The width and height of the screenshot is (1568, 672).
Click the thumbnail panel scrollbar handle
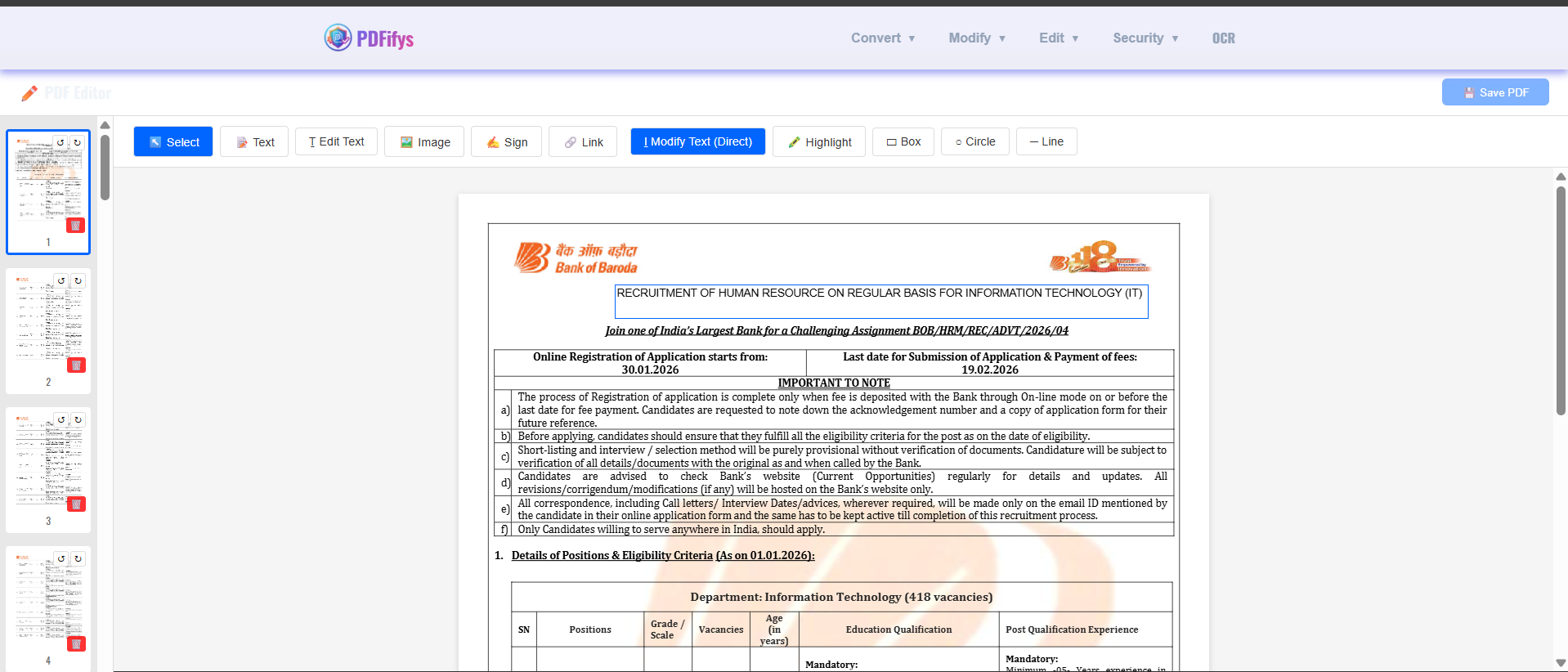pos(105,167)
